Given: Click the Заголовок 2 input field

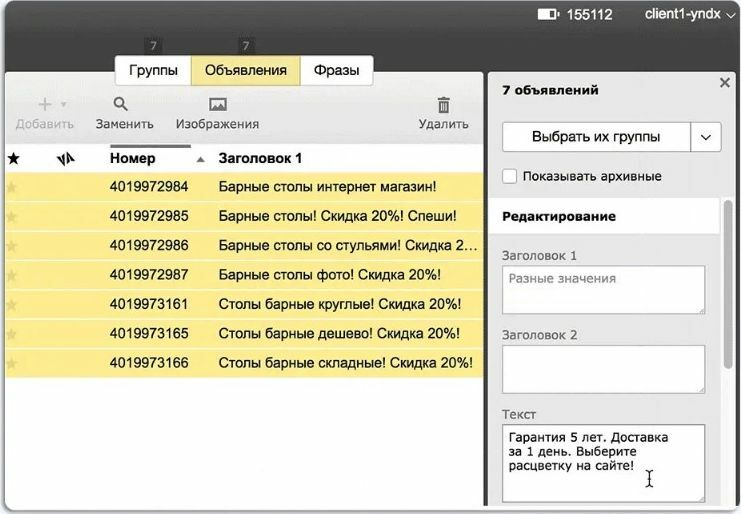Looking at the screenshot, I should (603, 369).
